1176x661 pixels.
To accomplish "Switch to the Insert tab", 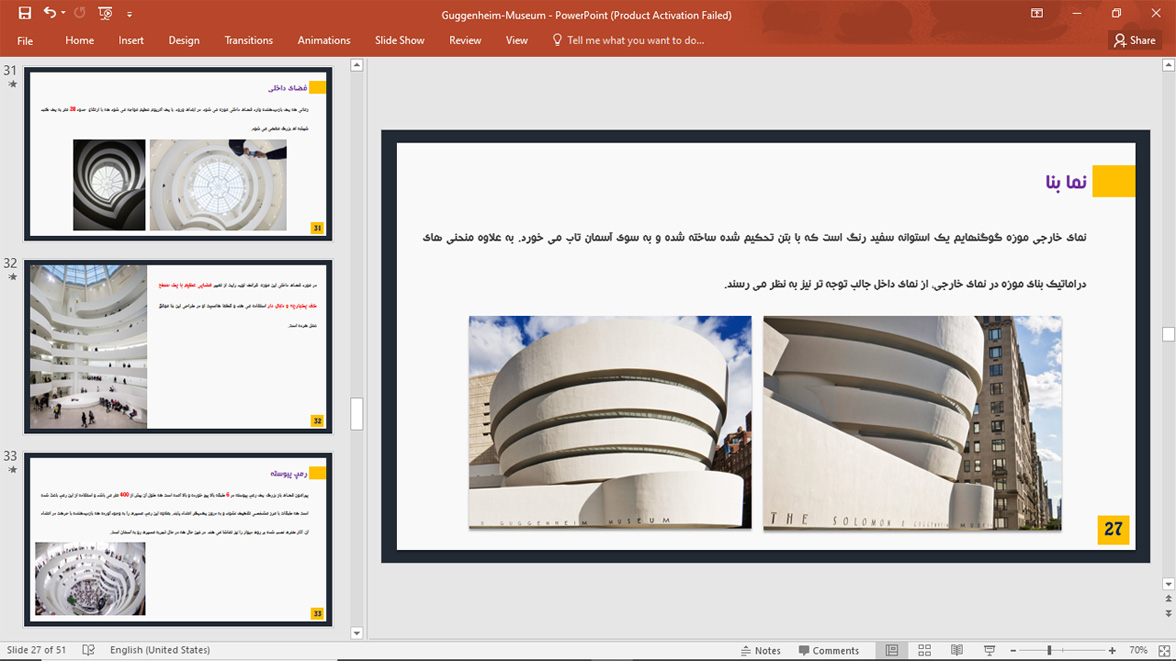I will click(x=131, y=41).
